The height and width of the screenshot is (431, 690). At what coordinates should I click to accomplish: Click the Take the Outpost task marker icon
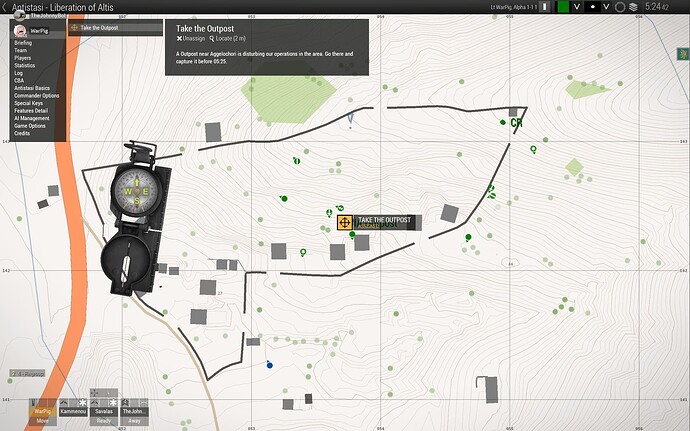(x=345, y=222)
